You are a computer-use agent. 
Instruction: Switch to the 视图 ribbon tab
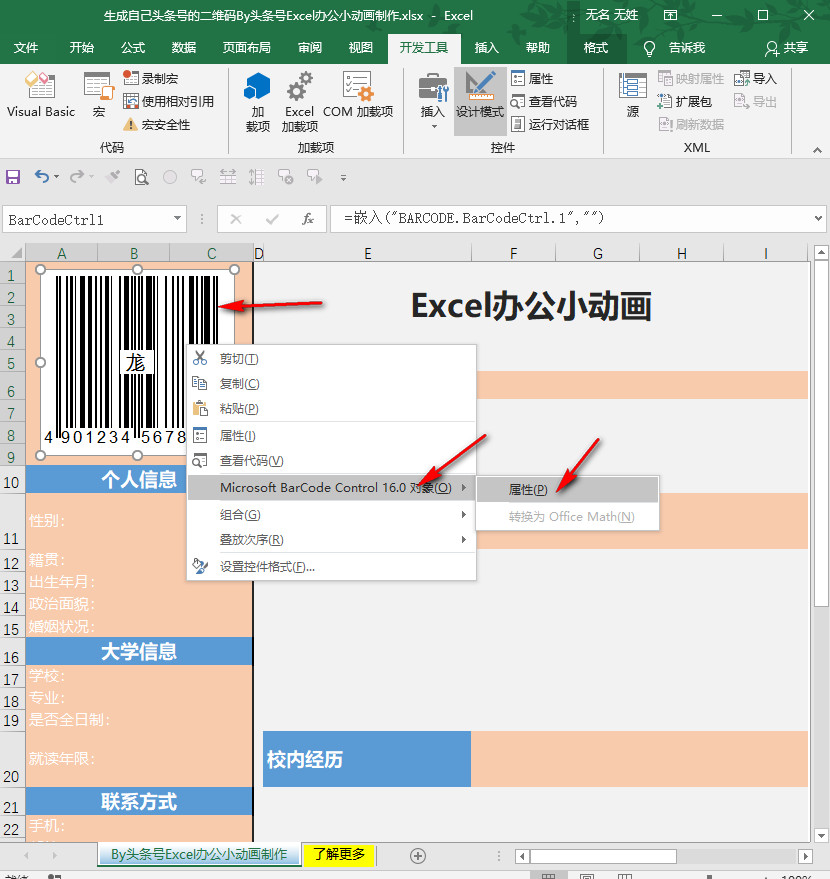[360, 47]
